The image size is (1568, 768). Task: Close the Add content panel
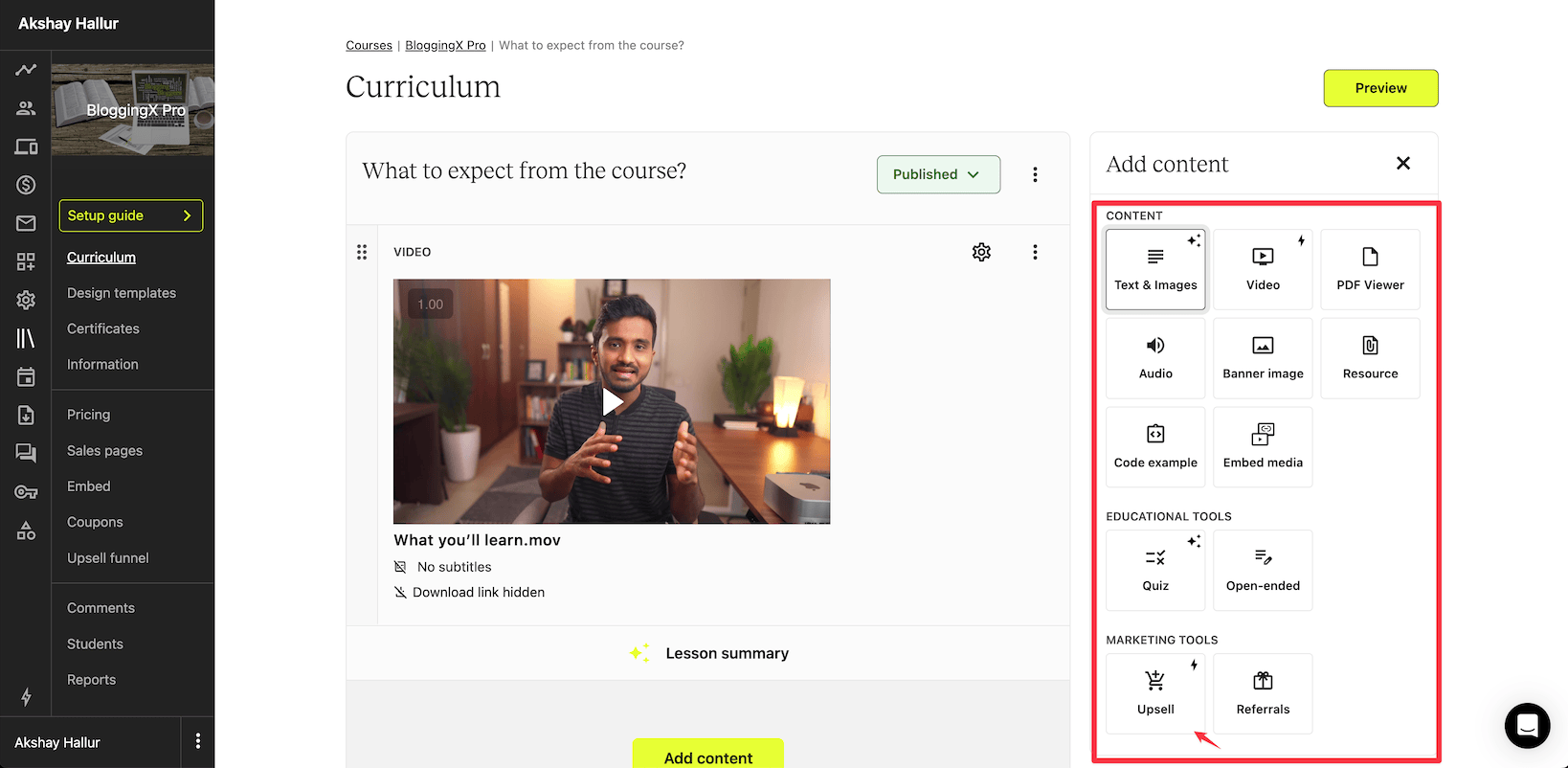[x=1403, y=164]
